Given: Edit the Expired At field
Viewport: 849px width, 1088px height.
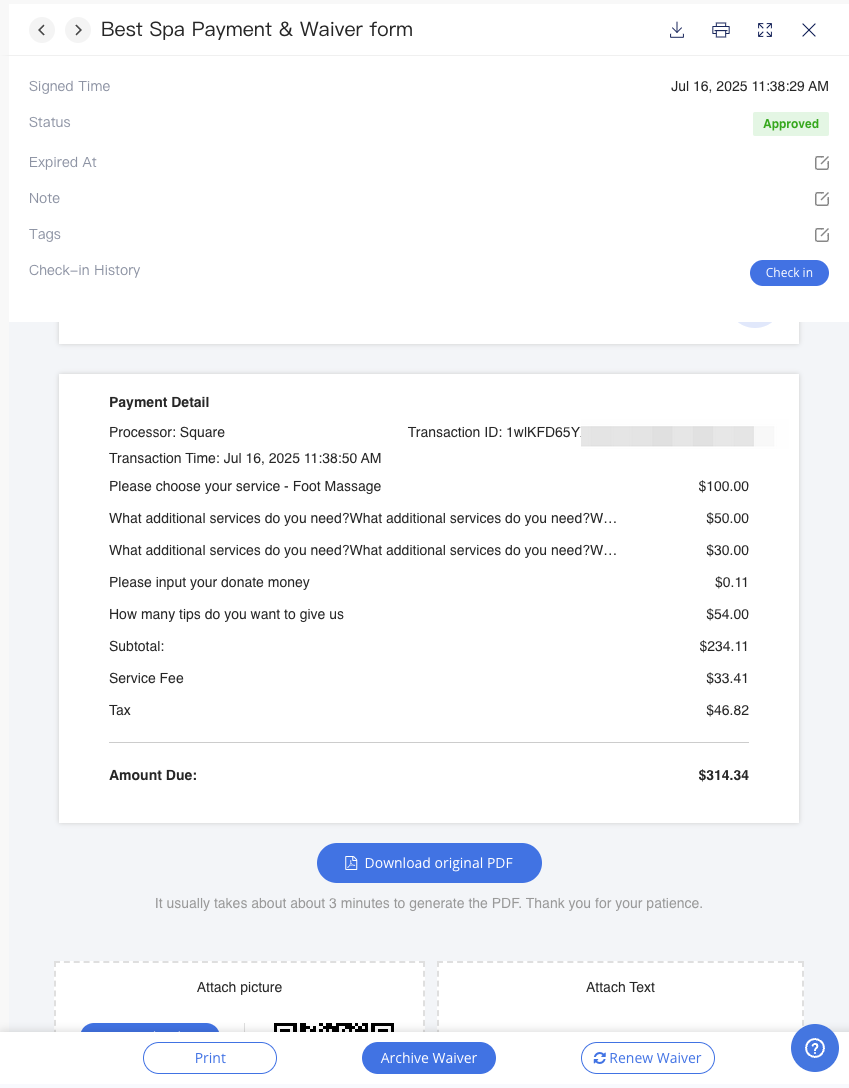Looking at the screenshot, I should point(822,163).
